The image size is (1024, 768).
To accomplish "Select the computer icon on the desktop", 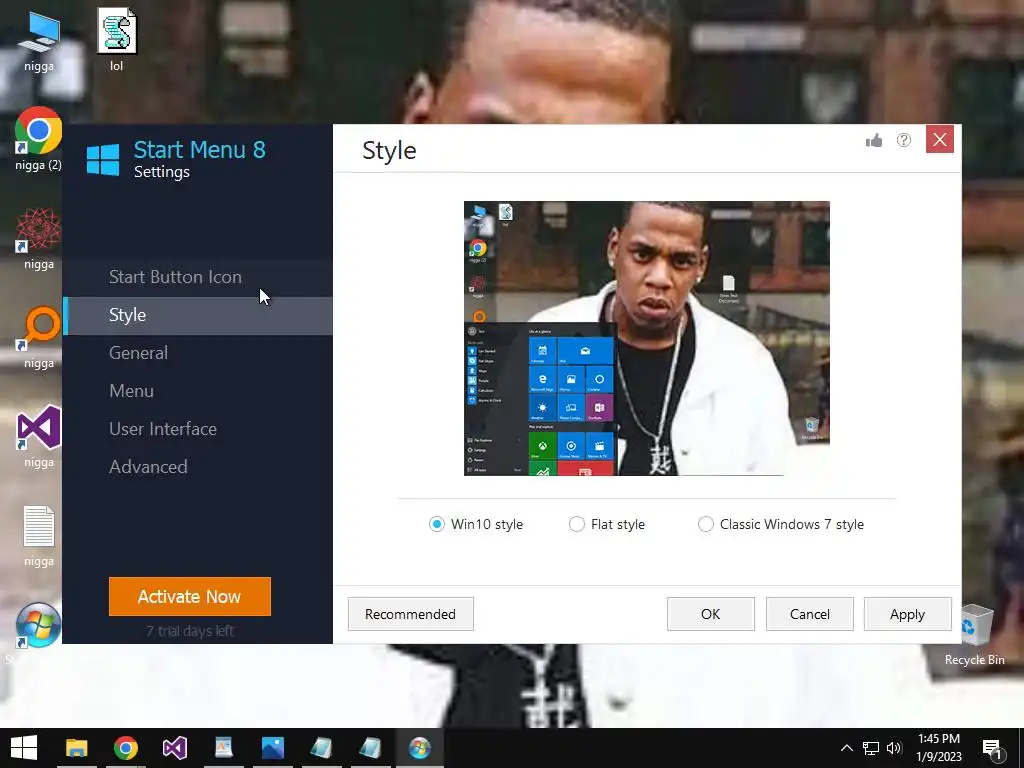I will (39, 40).
